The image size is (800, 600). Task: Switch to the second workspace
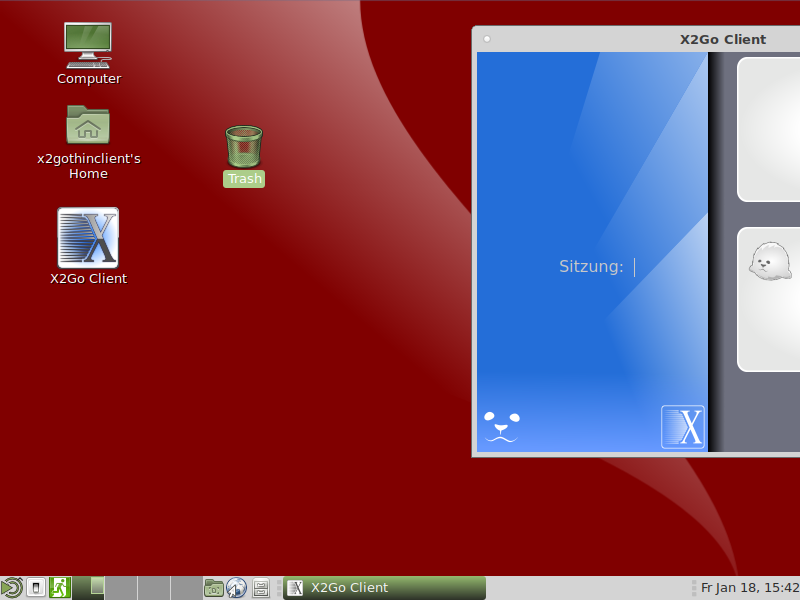click(x=121, y=588)
